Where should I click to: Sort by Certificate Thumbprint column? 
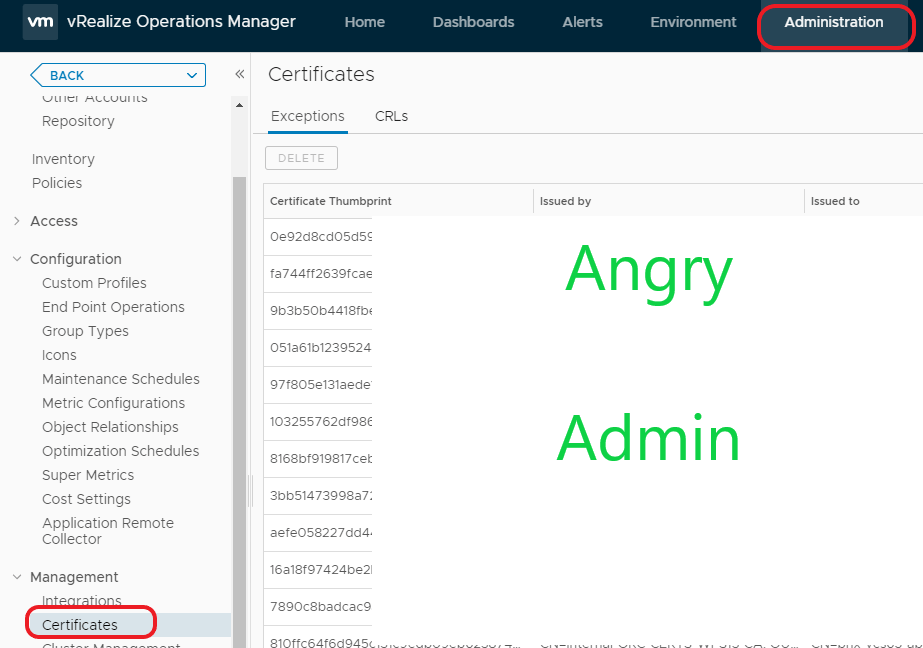[331, 201]
